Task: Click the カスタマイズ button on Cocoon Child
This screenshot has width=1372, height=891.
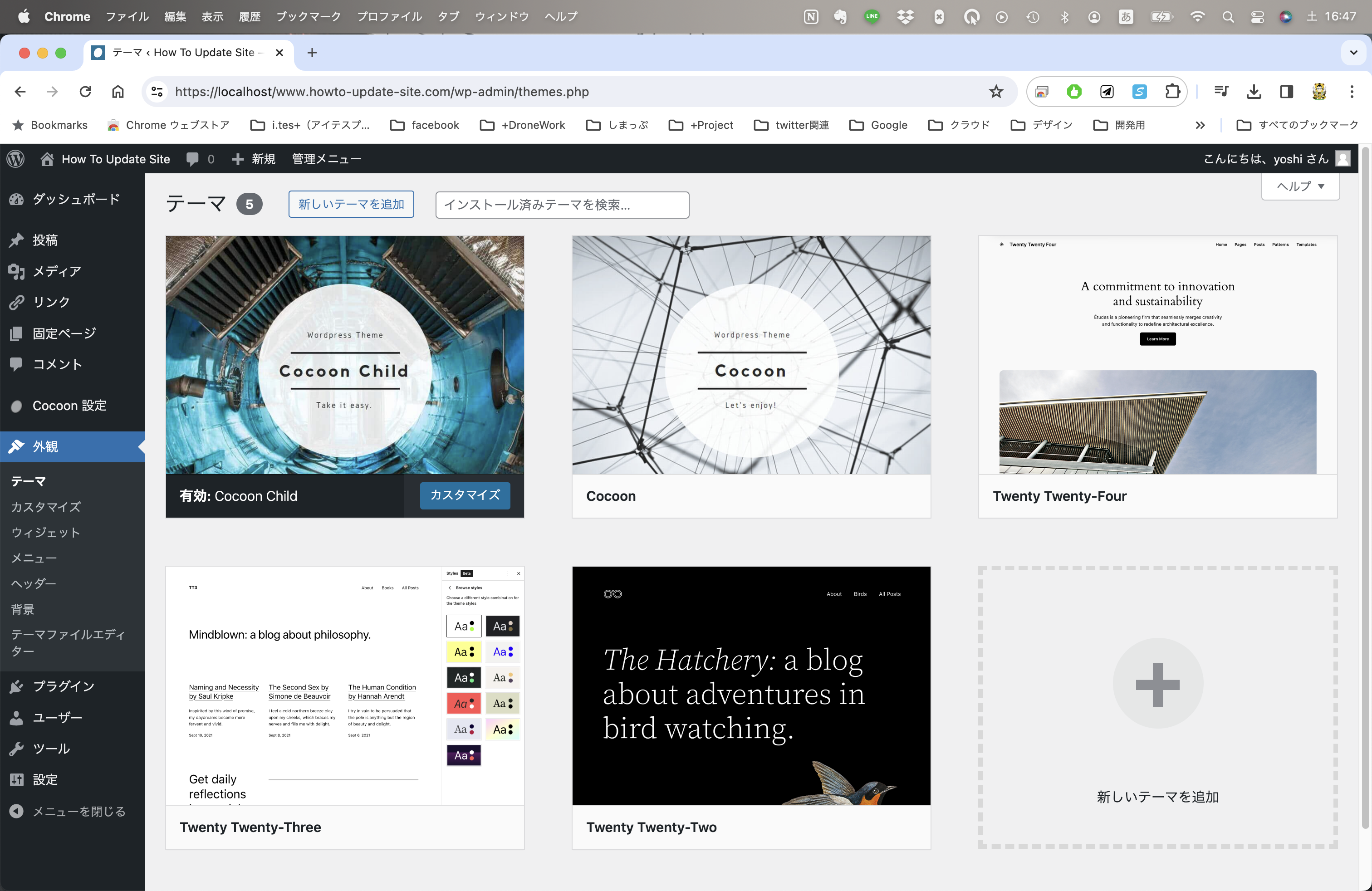Action: [x=465, y=495]
